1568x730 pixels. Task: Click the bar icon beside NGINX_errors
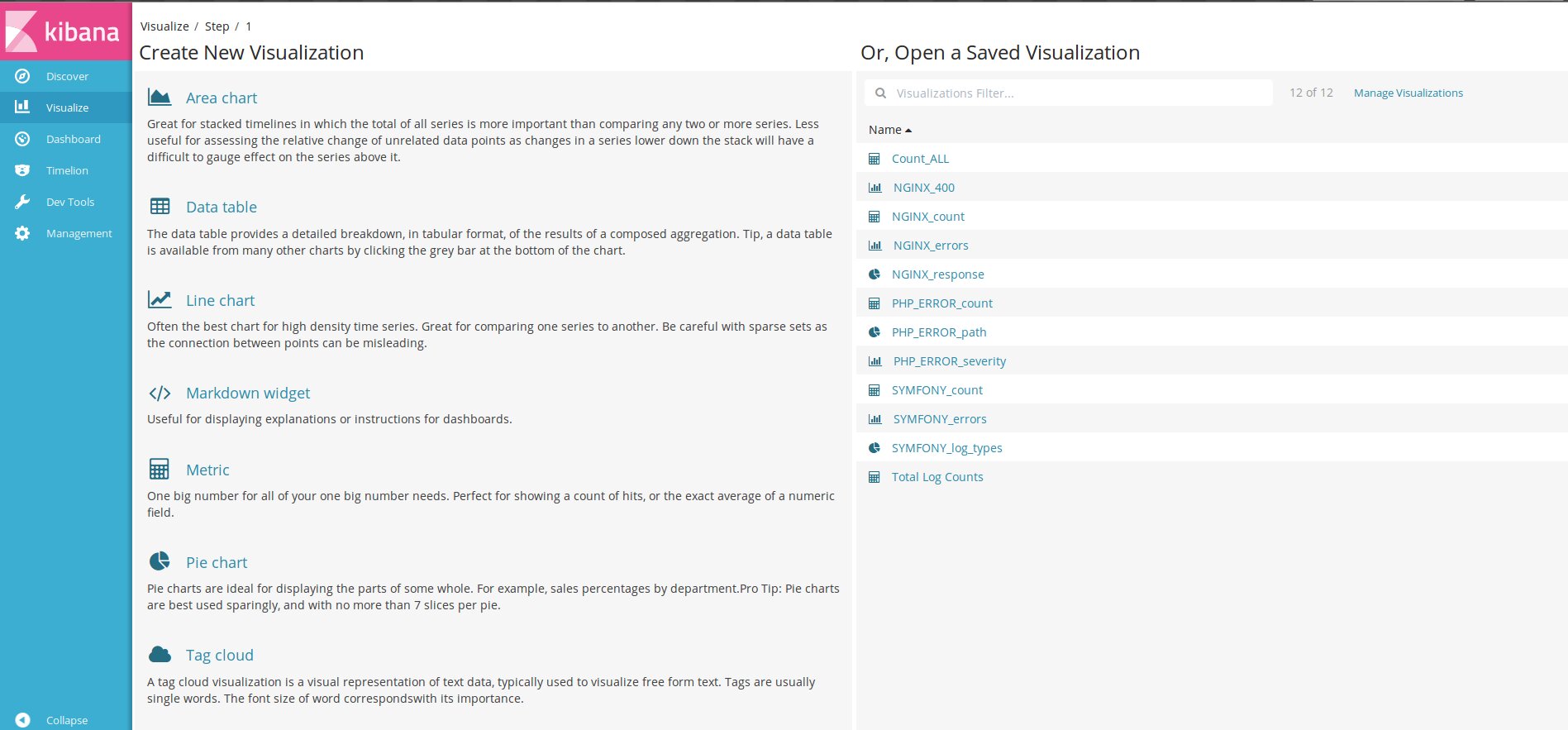[x=875, y=246]
